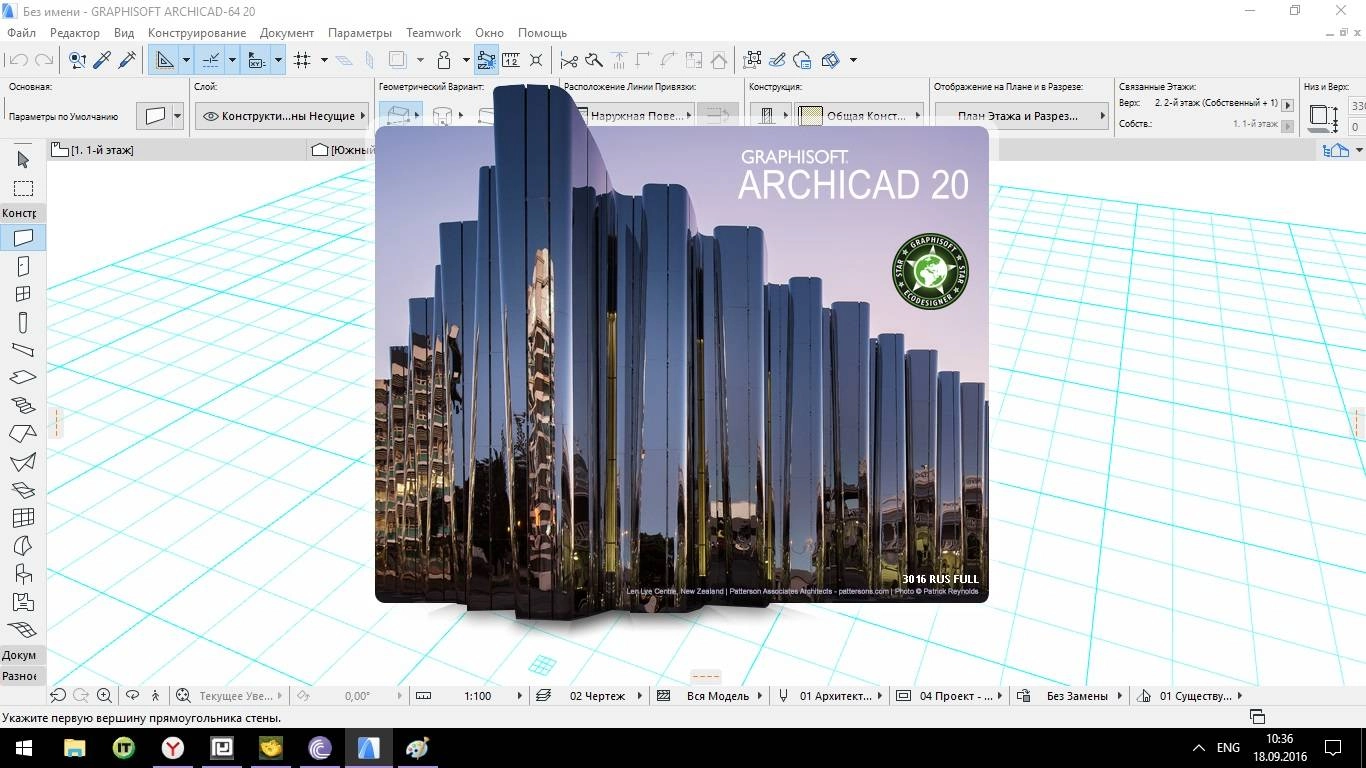Open the Редактор menu

tap(75, 33)
